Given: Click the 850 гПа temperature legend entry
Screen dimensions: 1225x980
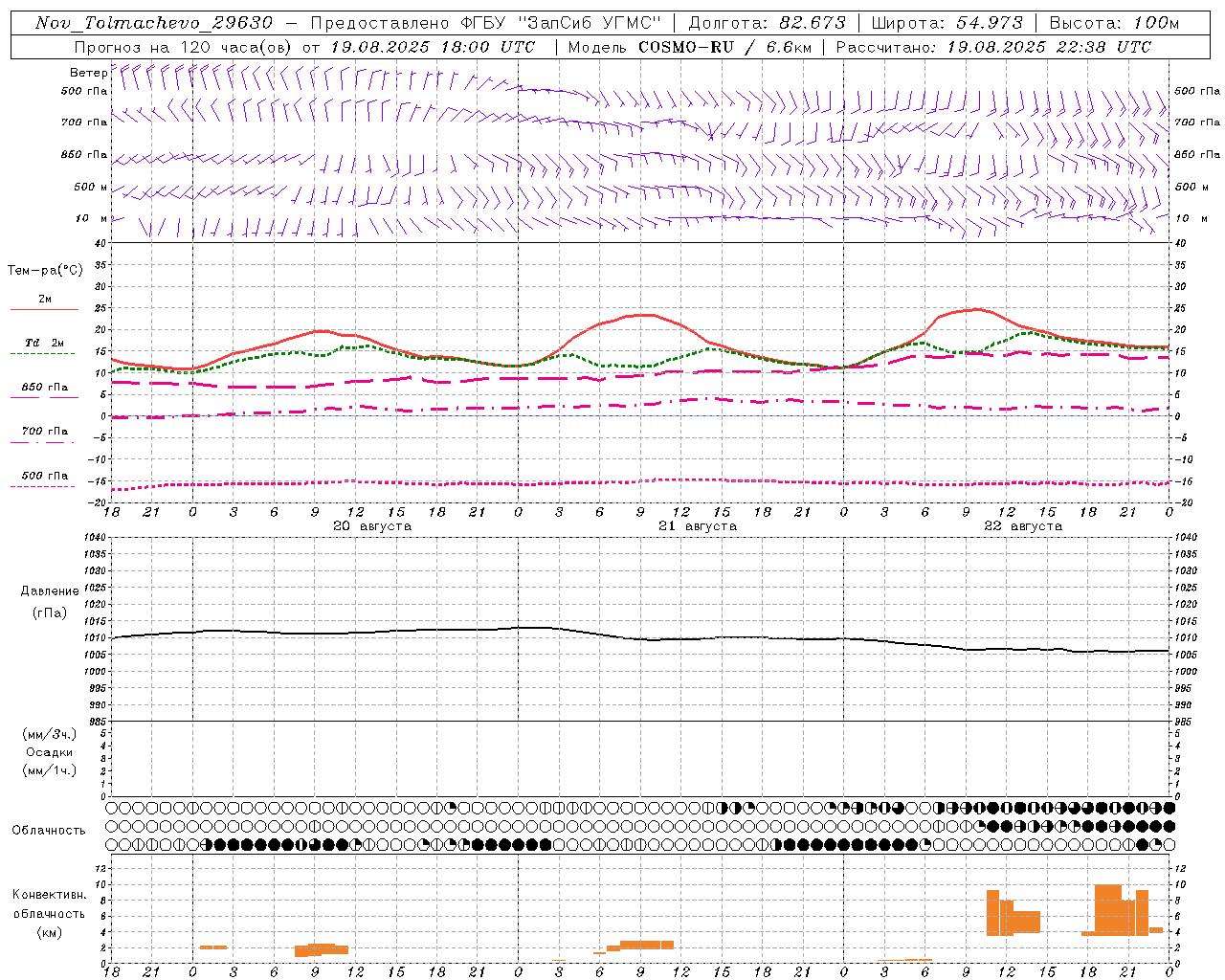Looking at the screenshot, I should coord(44,388).
